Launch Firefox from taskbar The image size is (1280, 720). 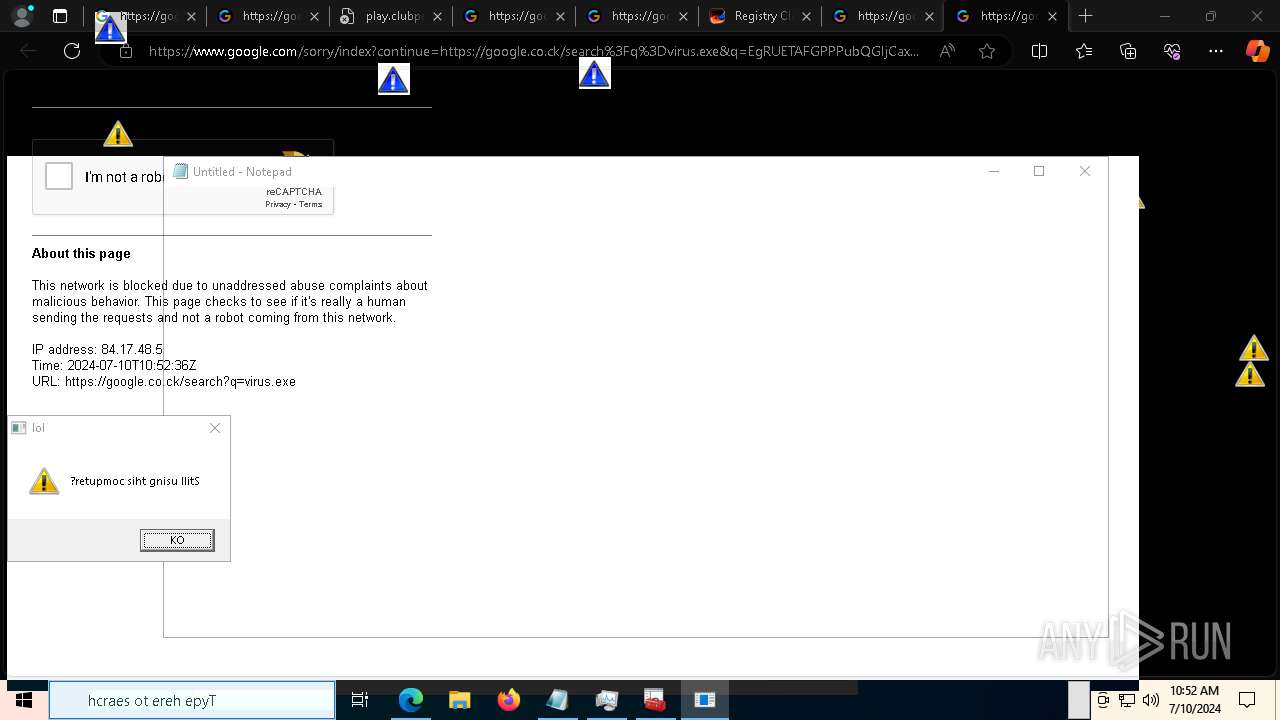(508, 700)
